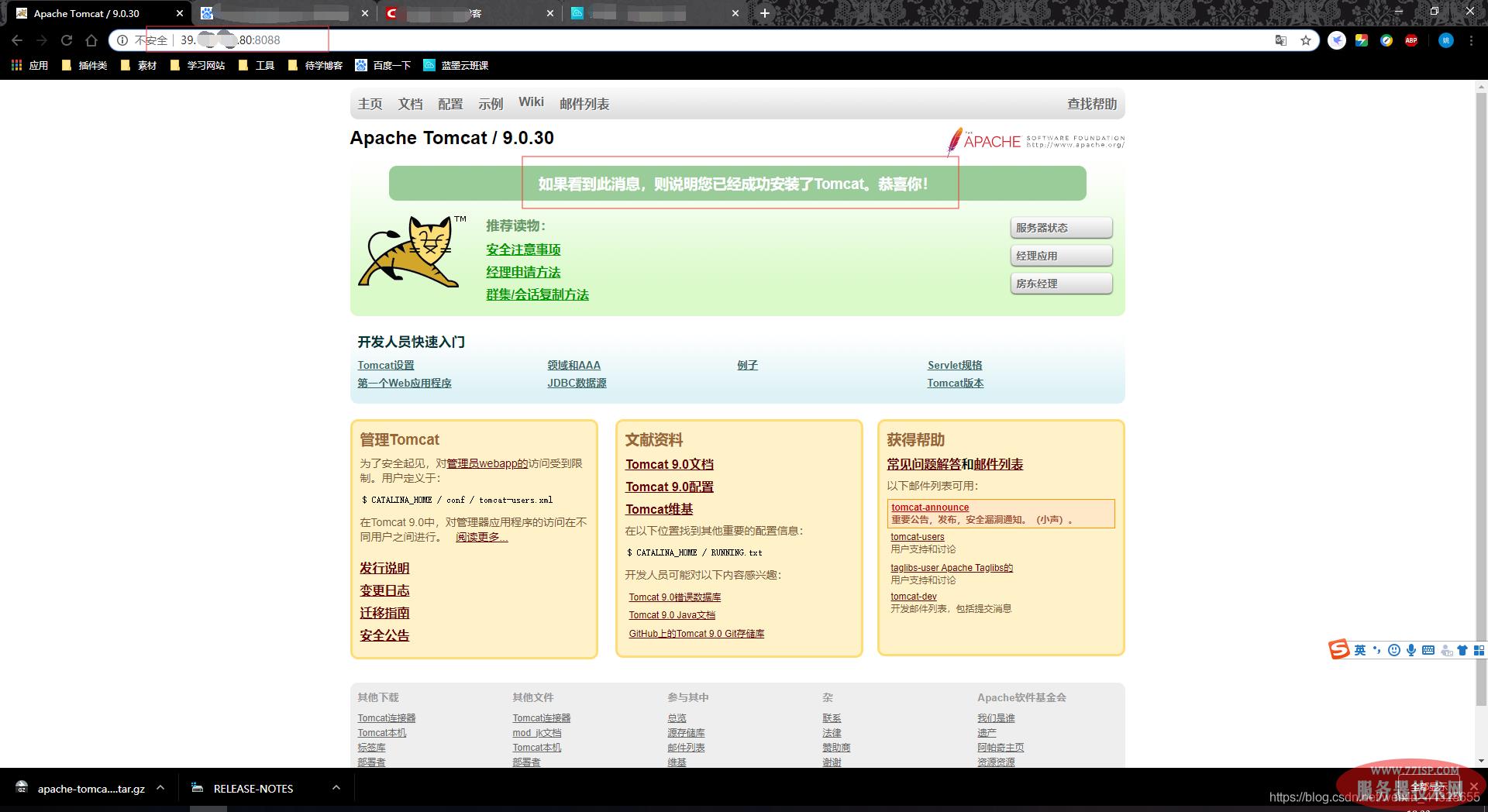Viewport: 1488px width, 812px height.
Task: Open GitHub上的Tomcat 9.0 Git存储库 link
Action: (x=697, y=634)
